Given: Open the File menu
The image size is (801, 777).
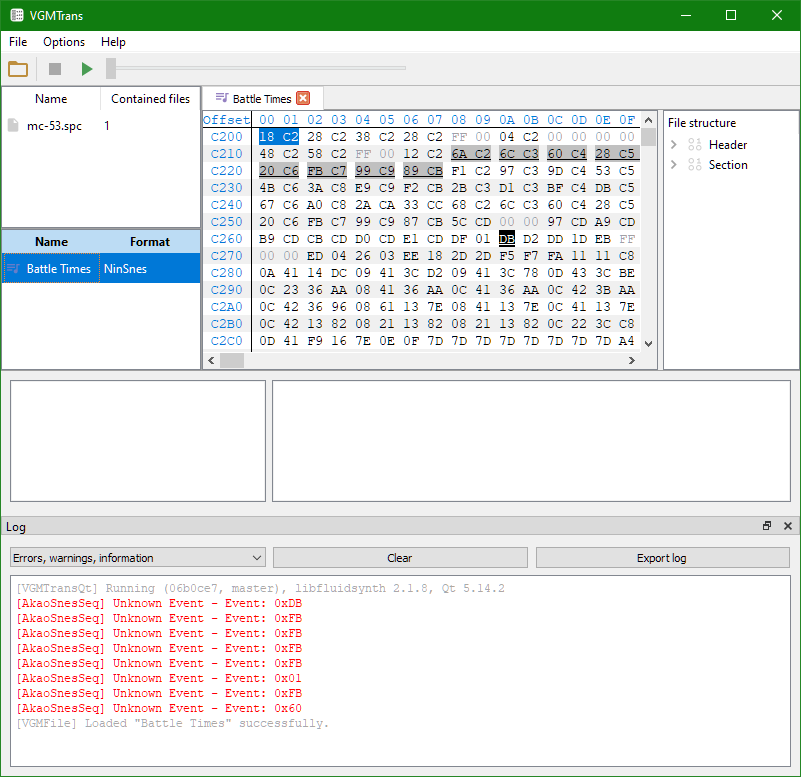Looking at the screenshot, I should click(18, 42).
